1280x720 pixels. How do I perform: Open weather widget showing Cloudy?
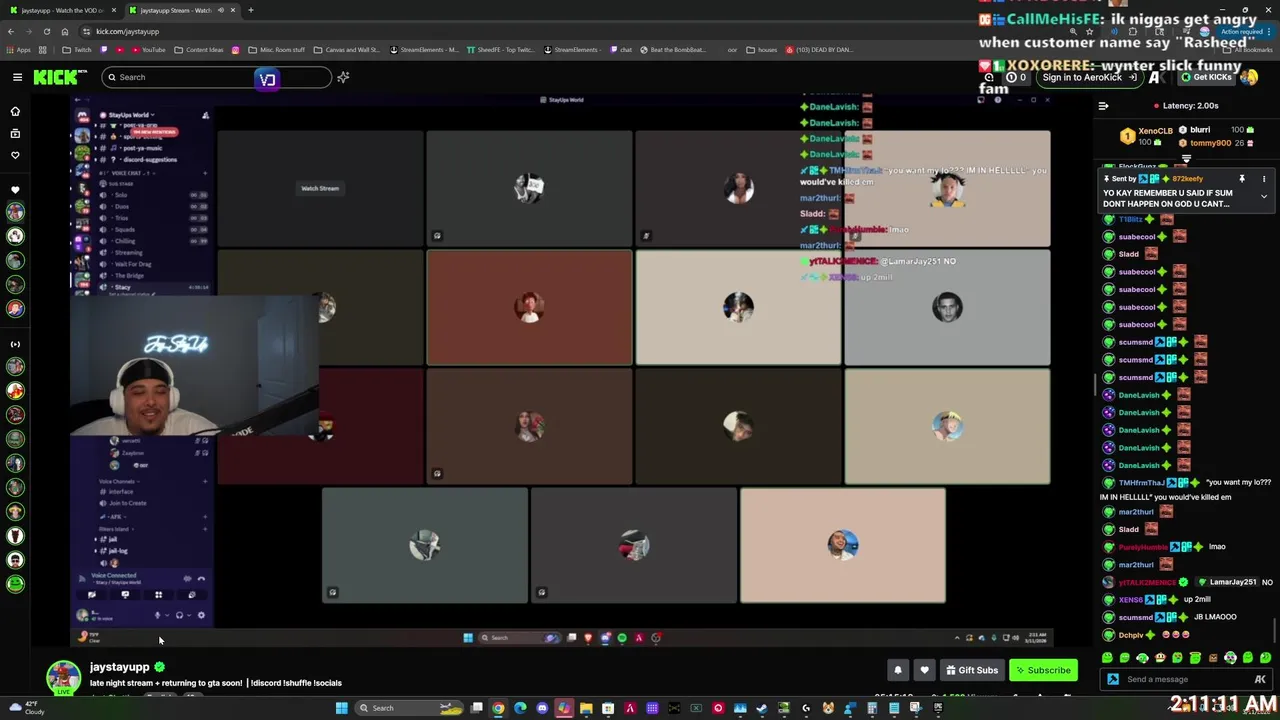click(x=25, y=708)
